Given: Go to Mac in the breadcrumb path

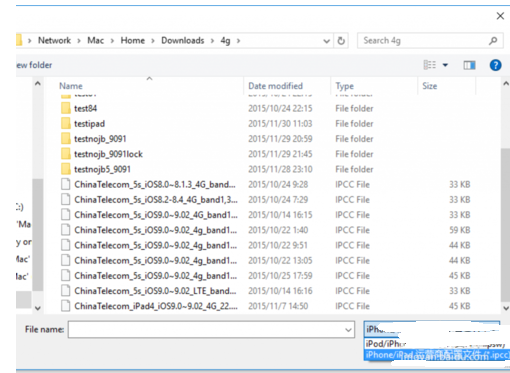Looking at the screenshot, I should 96,41.
